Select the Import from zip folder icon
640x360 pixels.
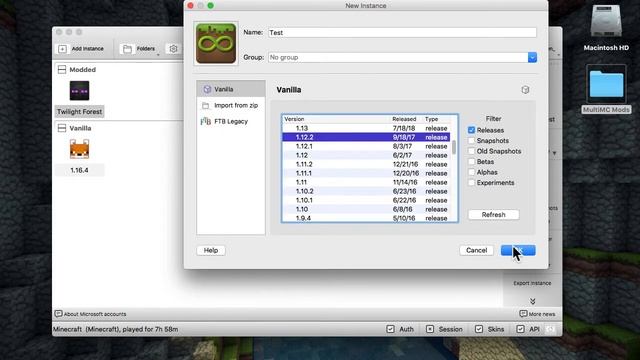point(206,105)
